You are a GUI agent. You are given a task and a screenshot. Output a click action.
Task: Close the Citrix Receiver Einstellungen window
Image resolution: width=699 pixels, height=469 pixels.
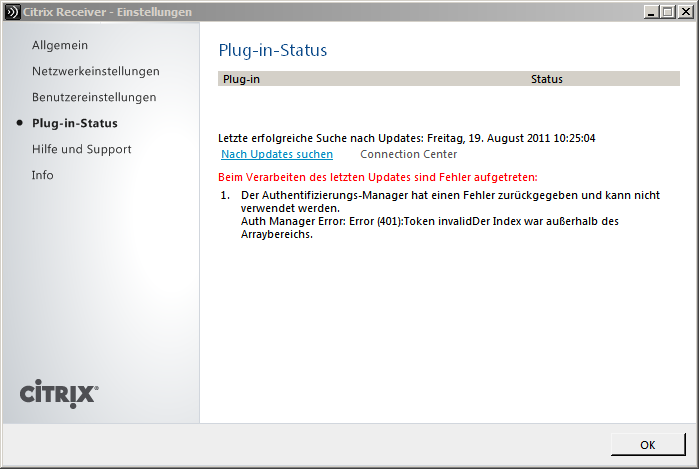point(685,12)
